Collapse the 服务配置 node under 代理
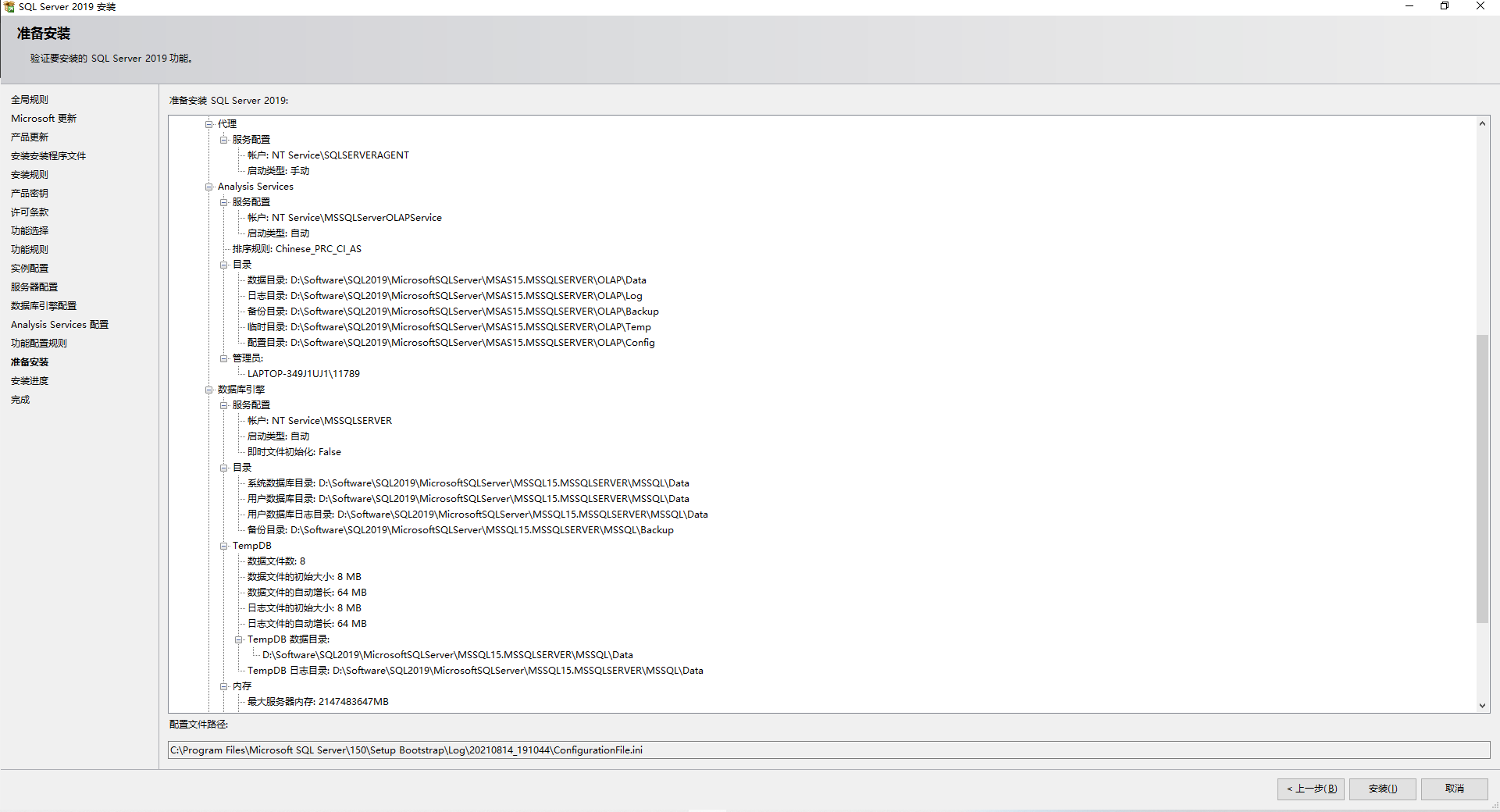The width and height of the screenshot is (1500, 812). coord(224,139)
